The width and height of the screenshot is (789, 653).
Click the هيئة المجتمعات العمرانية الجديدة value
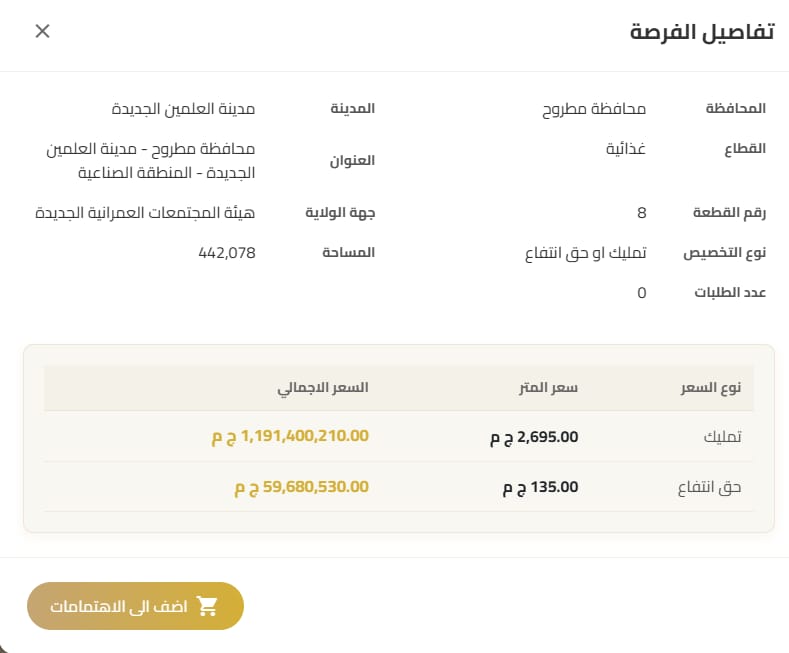[145, 213]
